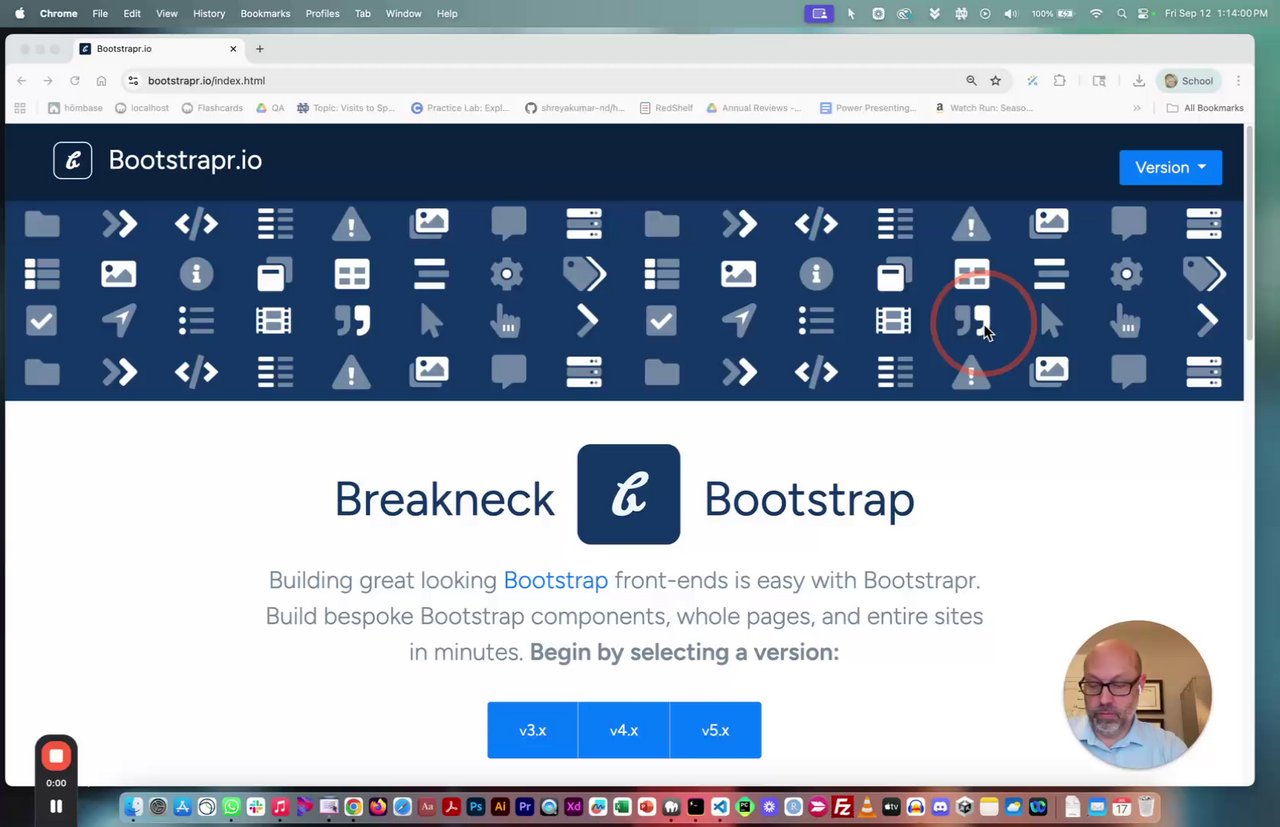This screenshot has width=1280, height=827.
Task: Click the zoom magnifier icon in address bar
Action: [x=971, y=81]
